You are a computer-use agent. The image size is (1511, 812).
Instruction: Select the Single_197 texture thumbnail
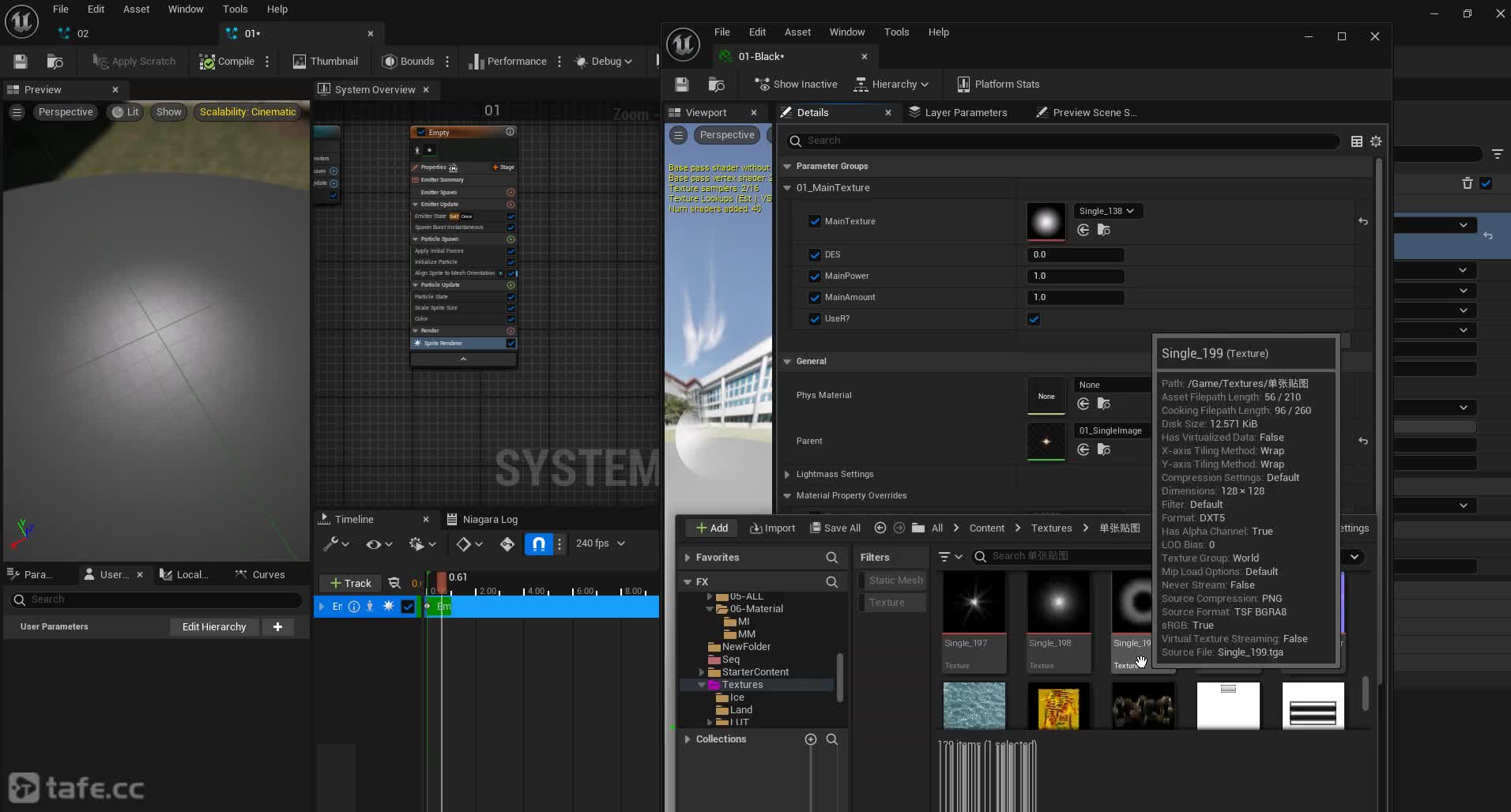[974, 622]
